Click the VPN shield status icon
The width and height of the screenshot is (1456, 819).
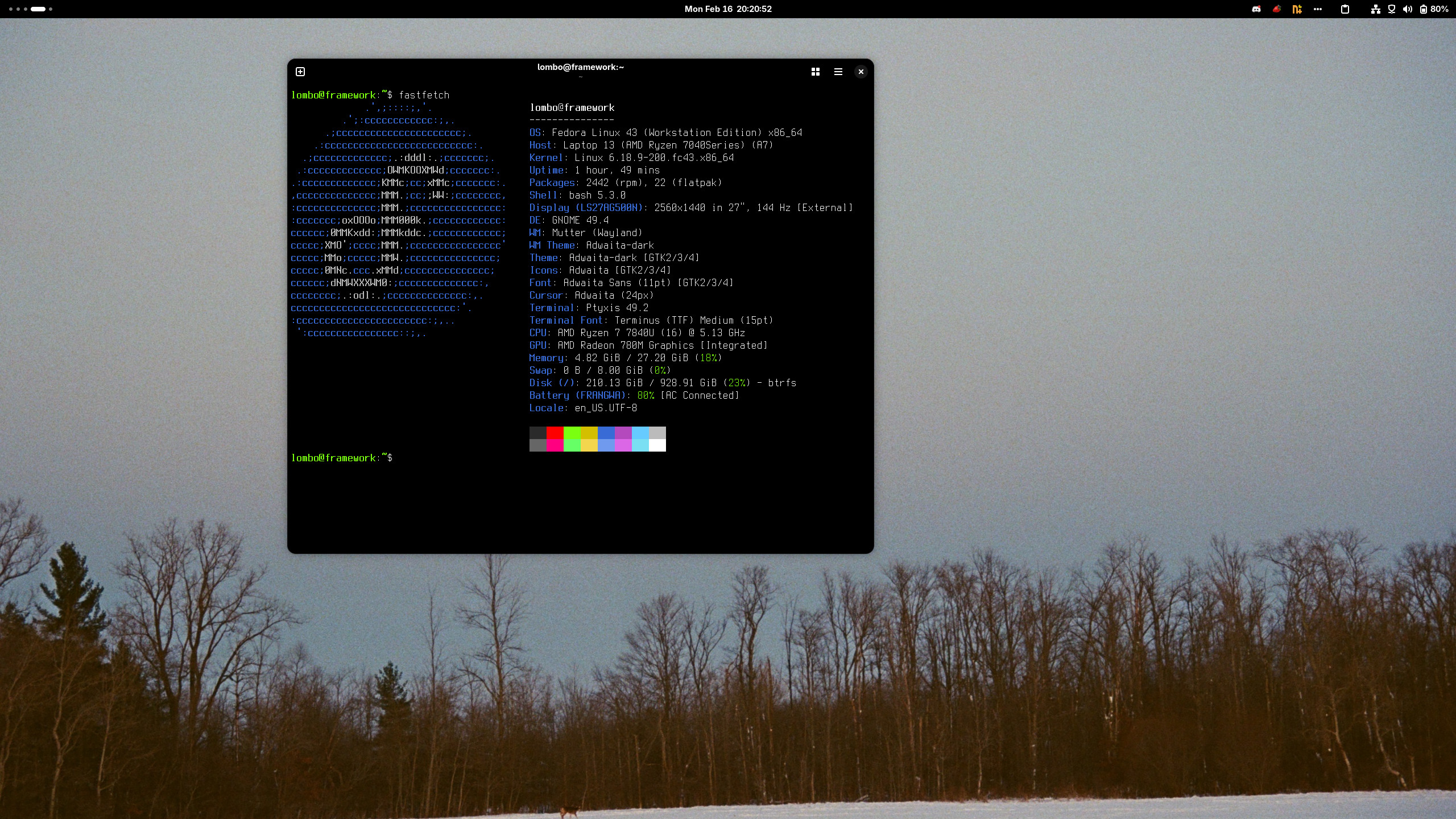point(1392,9)
